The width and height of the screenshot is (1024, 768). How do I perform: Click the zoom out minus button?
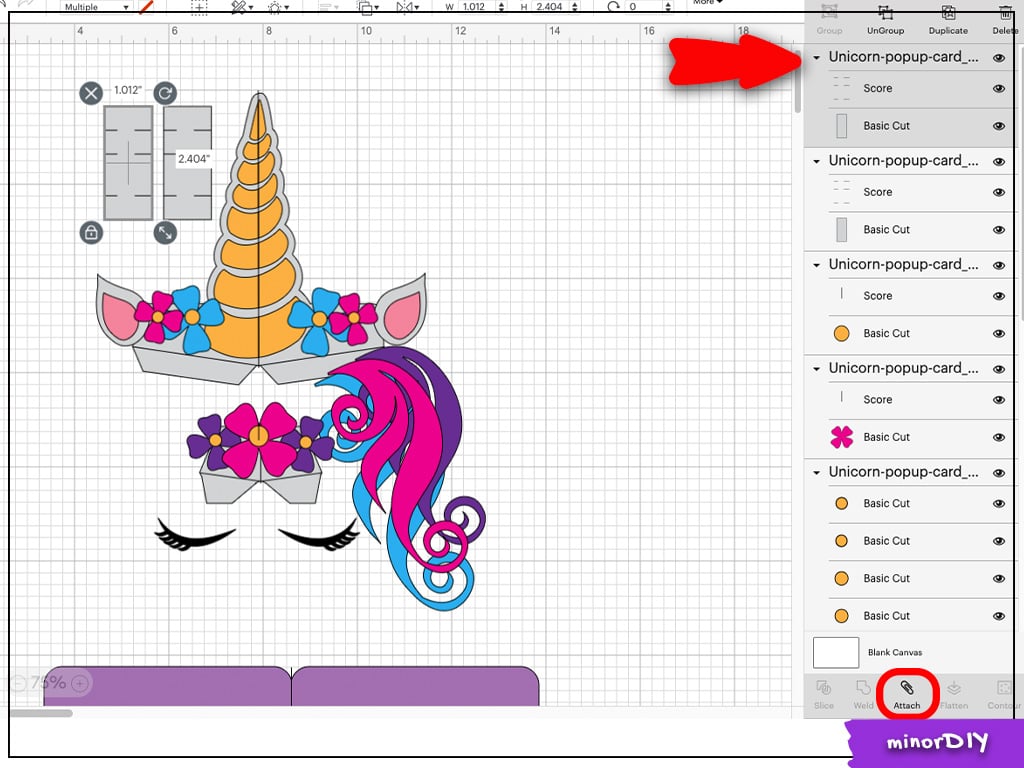(18, 684)
